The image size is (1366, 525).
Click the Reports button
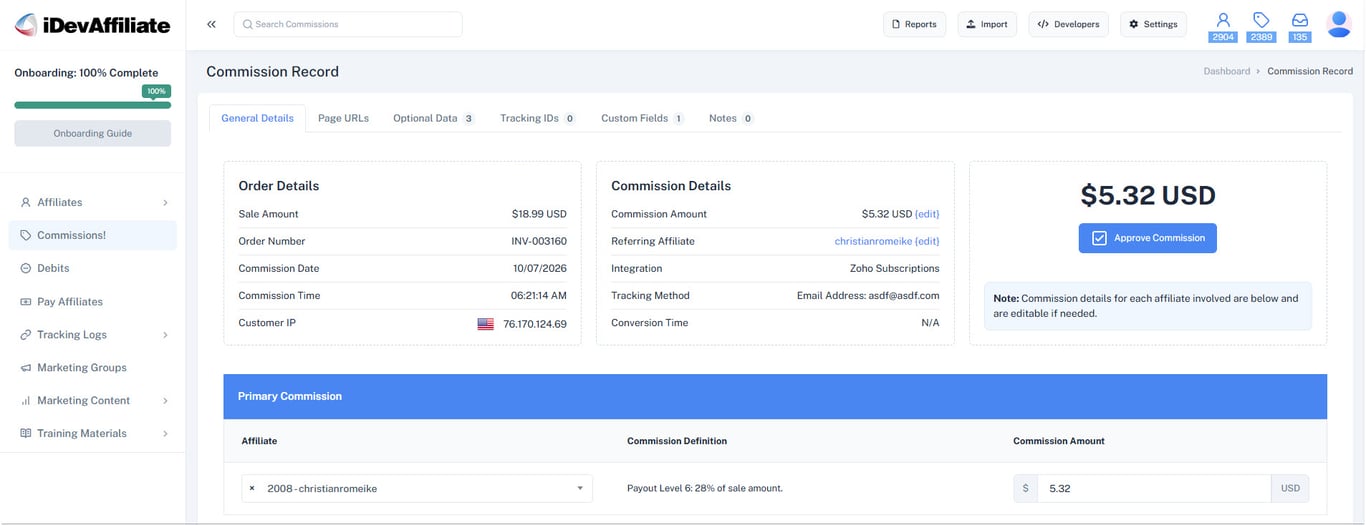coord(914,24)
